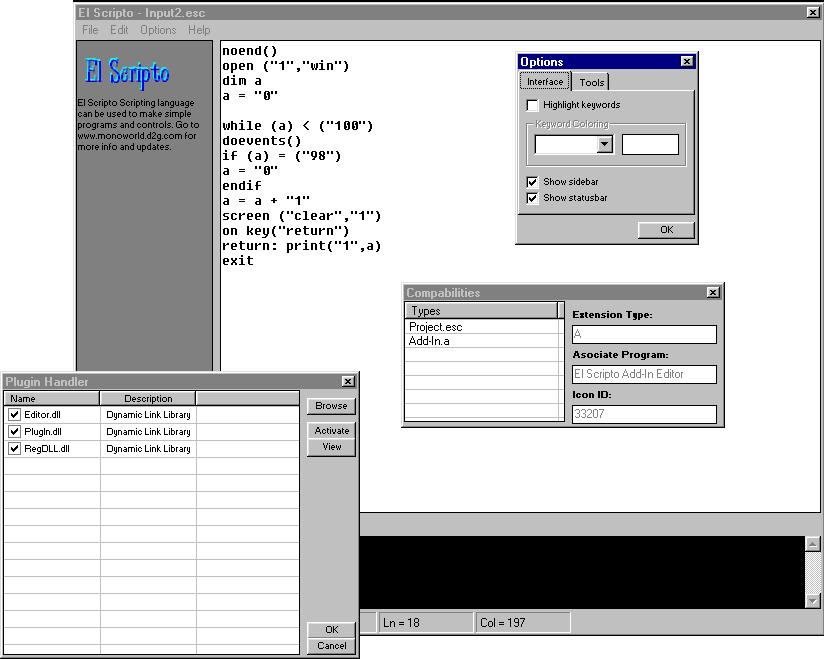Click the 'while (a) < ("100")' code line

pyautogui.click(x=297, y=126)
